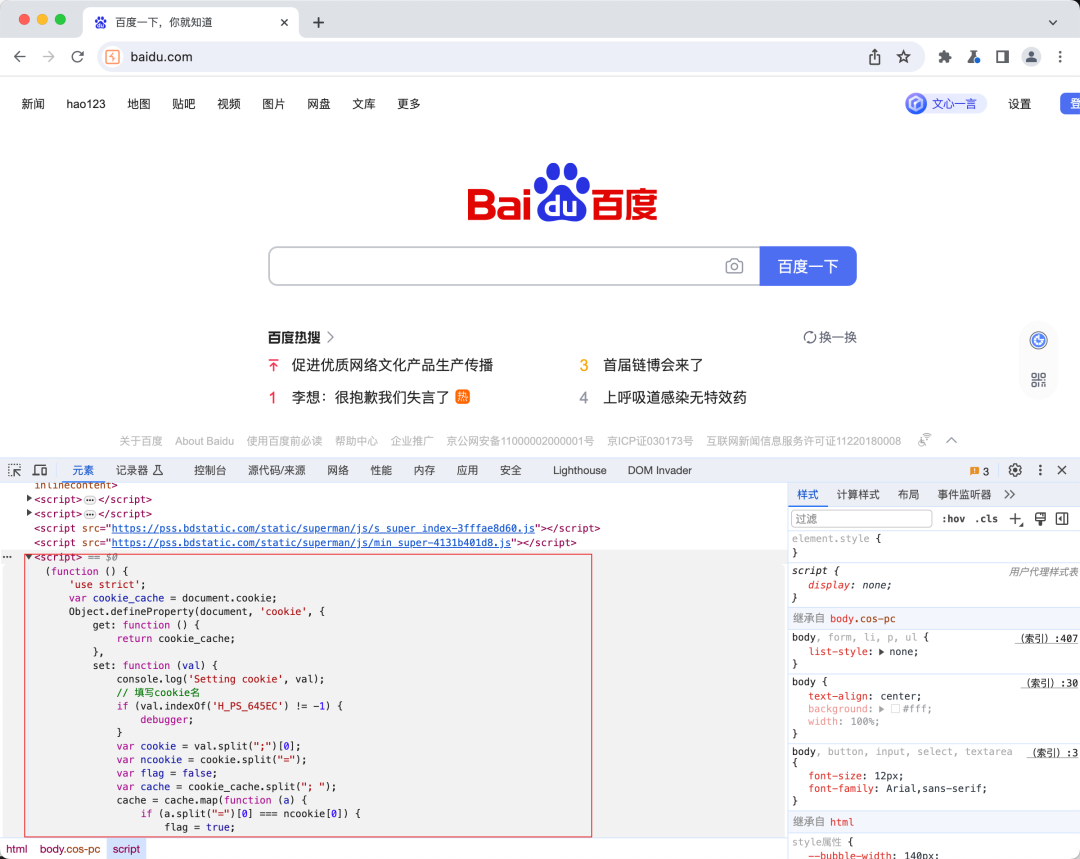
Task: Open the Chrome profile avatar
Action: [1031, 56]
